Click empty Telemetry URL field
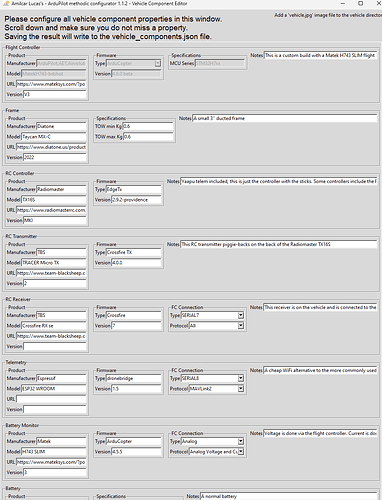 point(51,399)
